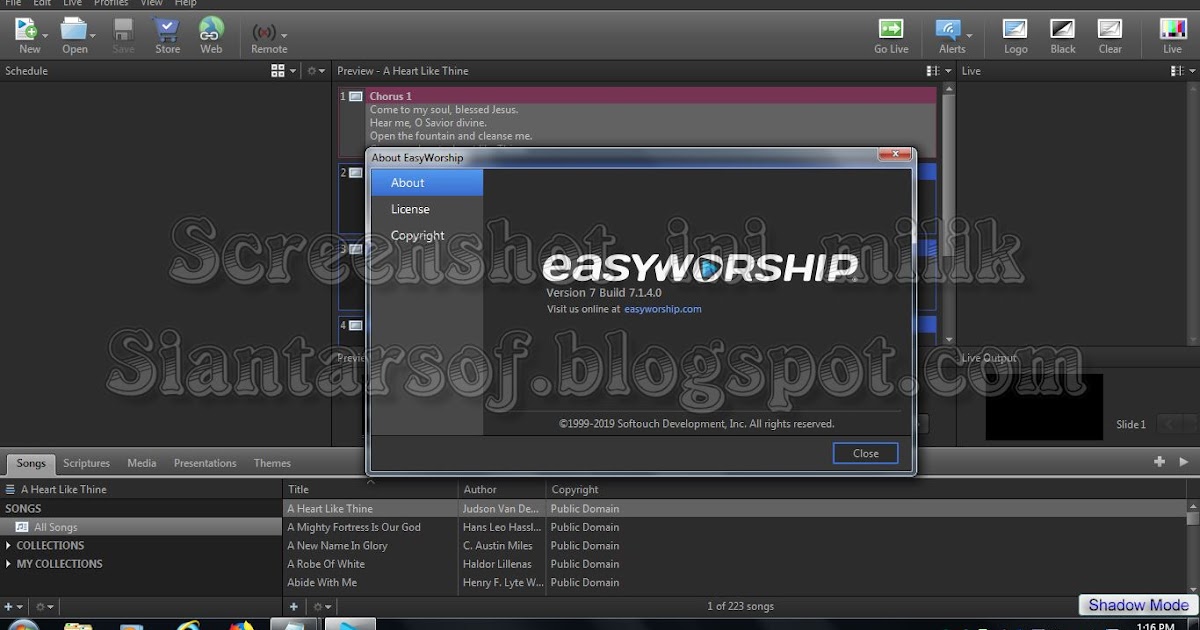Open the Remote dropdown arrow
Viewport: 1200px width, 630px height.
[284, 35]
